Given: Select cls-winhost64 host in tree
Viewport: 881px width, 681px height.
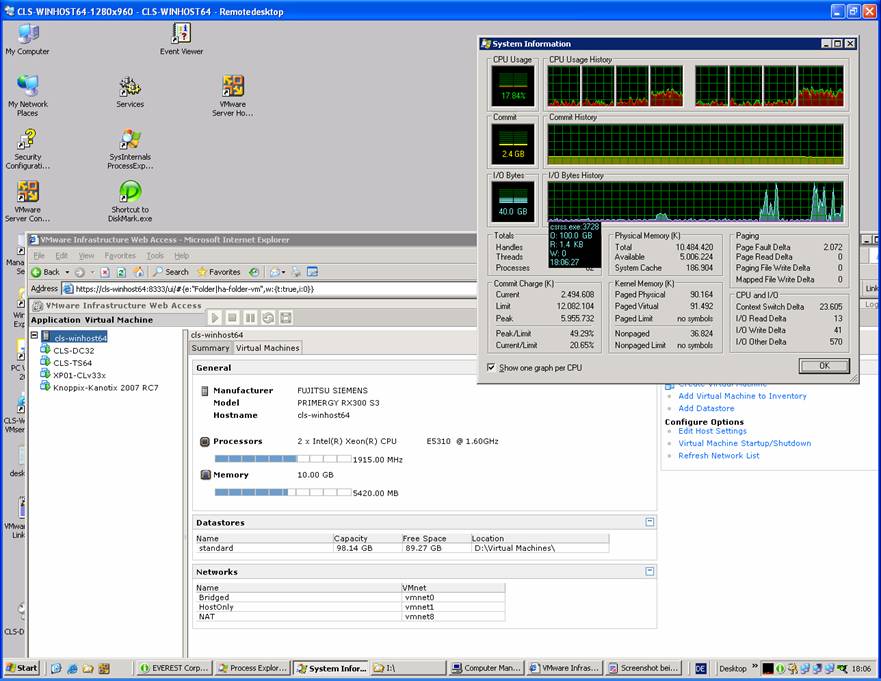Looking at the screenshot, I should [80, 338].
